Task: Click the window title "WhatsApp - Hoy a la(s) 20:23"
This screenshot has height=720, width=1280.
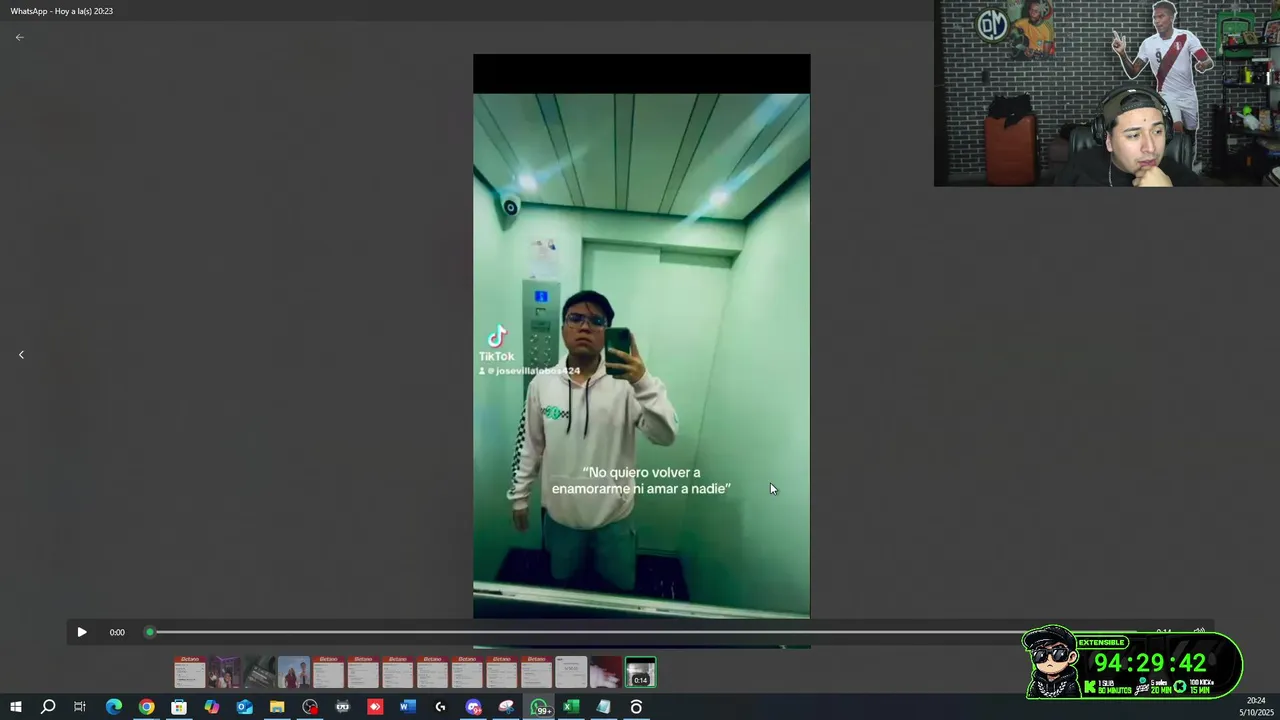Action: click(62, 11)
